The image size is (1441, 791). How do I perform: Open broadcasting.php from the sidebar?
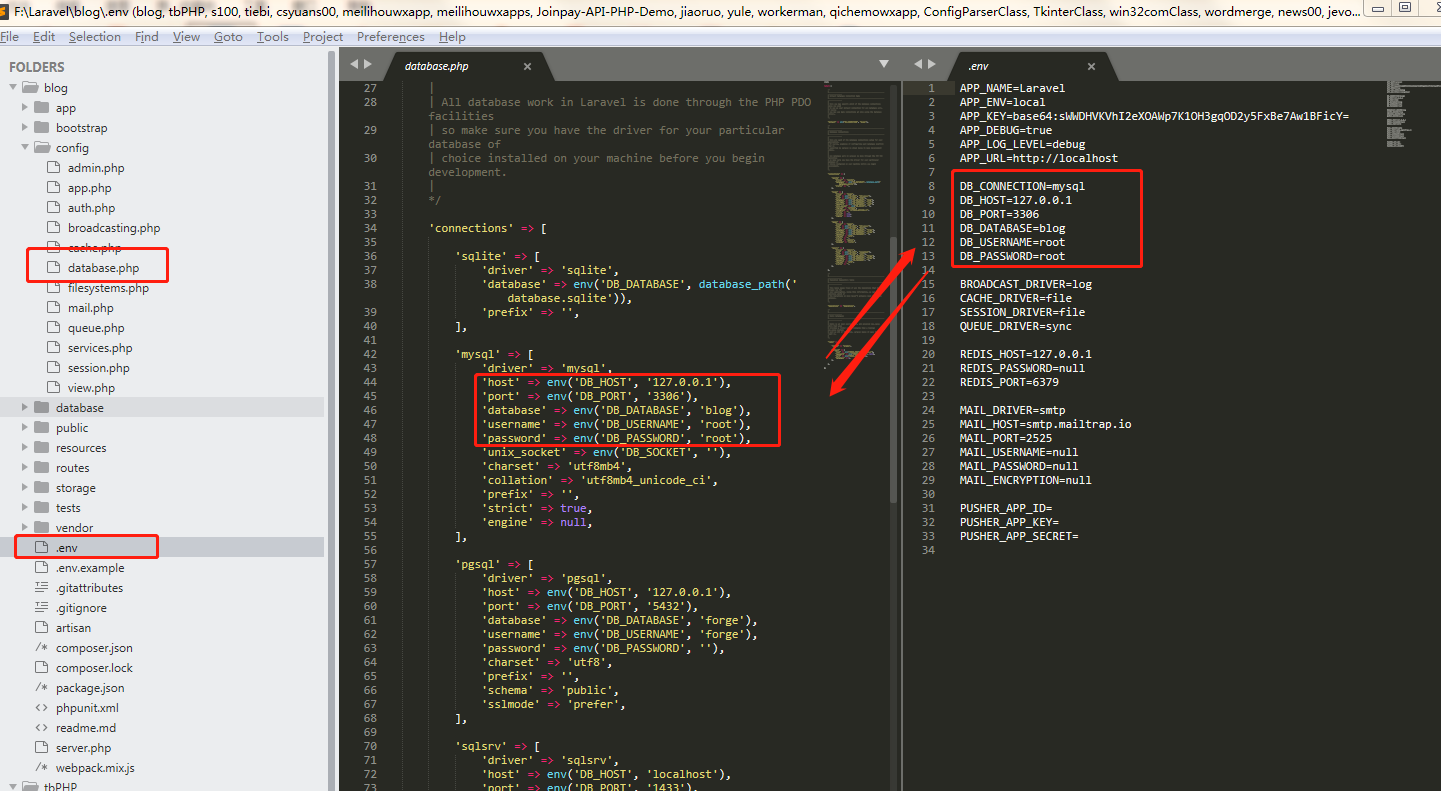click(114, 228)
